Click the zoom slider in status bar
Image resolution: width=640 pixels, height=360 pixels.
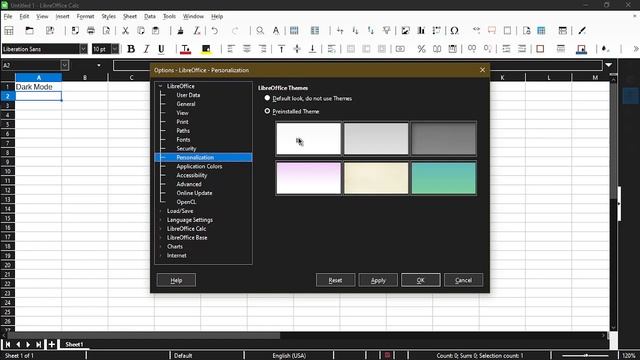(x=586, y=356)
